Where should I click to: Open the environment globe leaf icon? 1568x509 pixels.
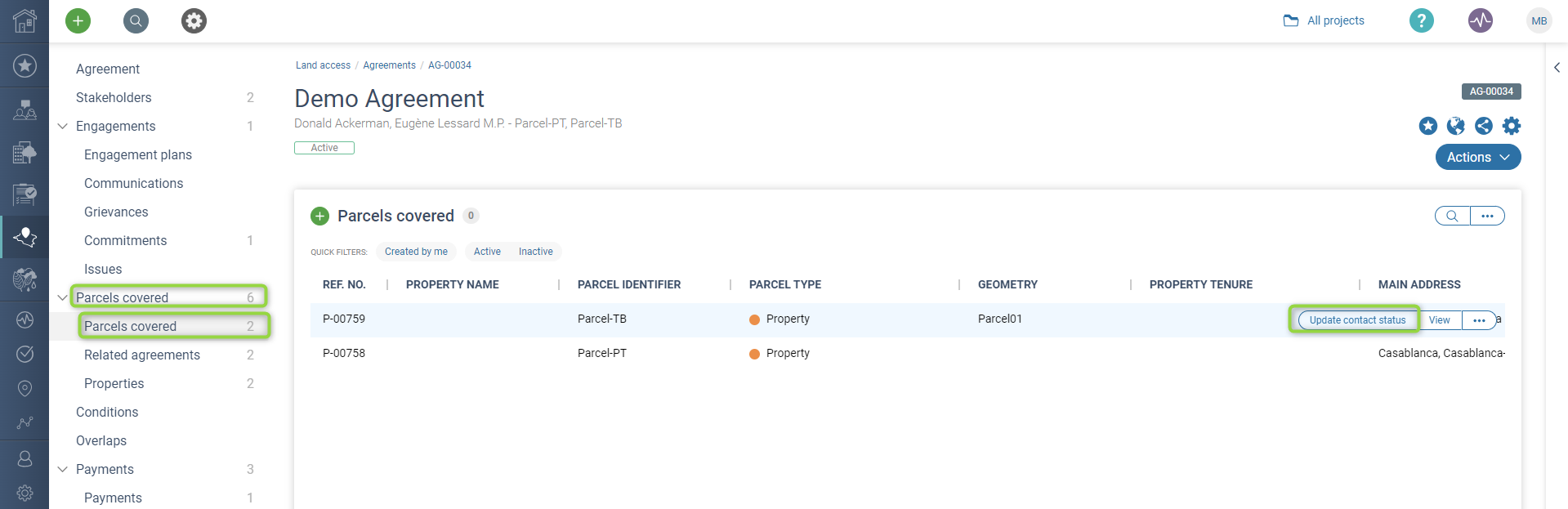[x=25, y=279]
